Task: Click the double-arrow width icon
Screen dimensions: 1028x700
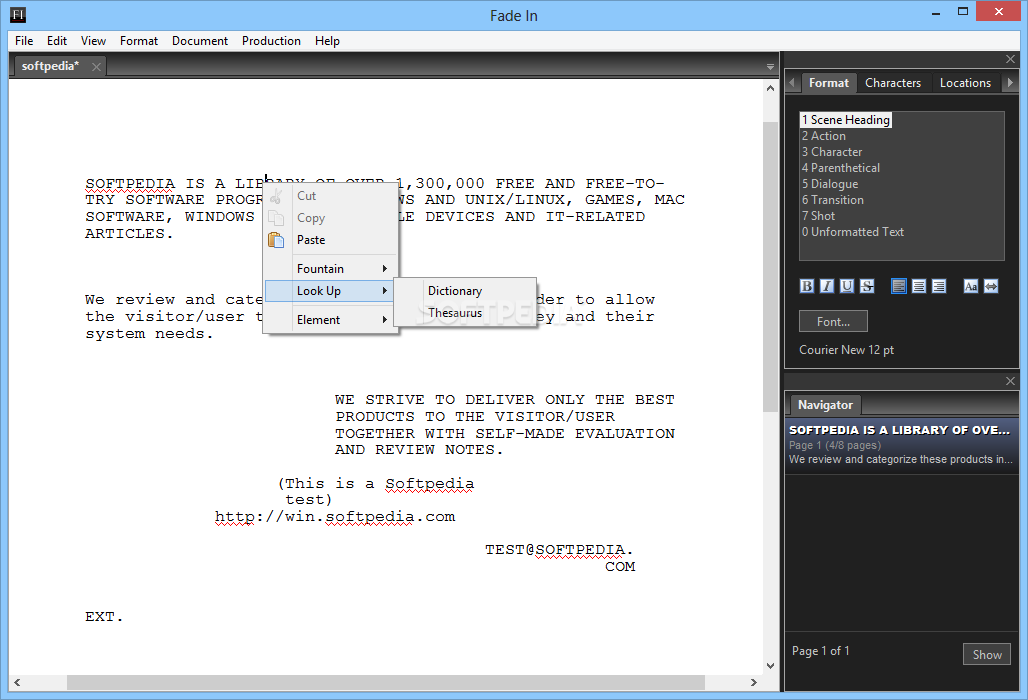Action: pos(991,286)
